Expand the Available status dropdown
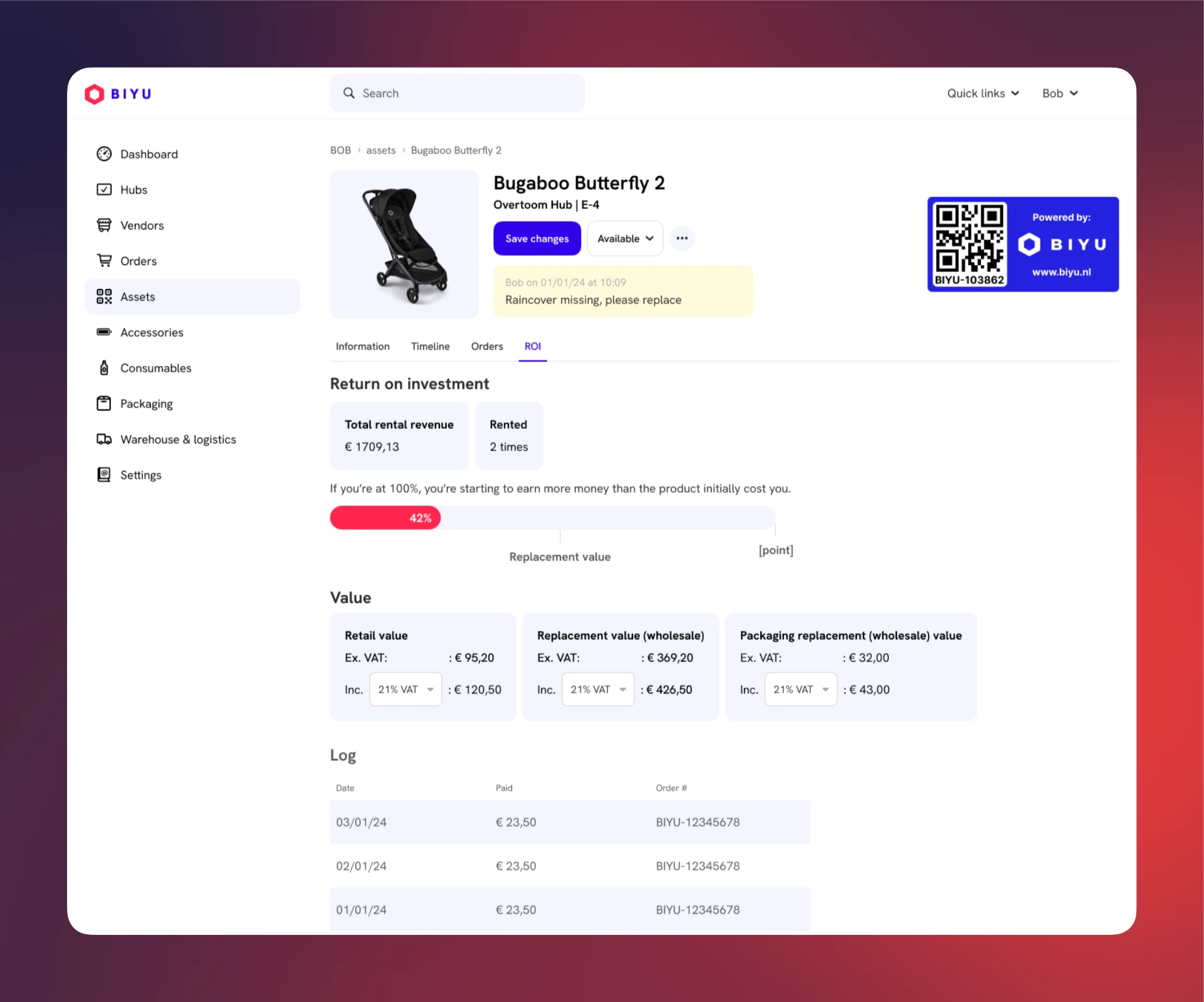Image resolution: width=1204 pixels, height=1002 pixels. [625, 238]
